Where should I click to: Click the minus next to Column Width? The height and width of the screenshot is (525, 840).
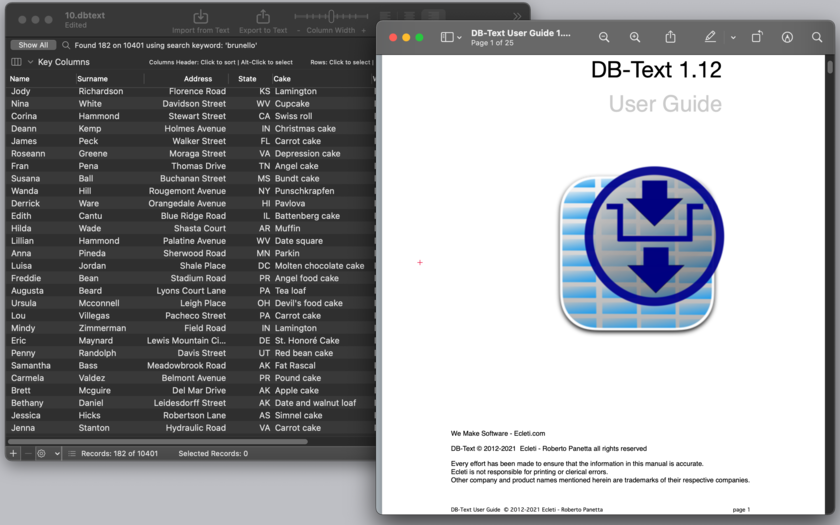pos(298,31)
